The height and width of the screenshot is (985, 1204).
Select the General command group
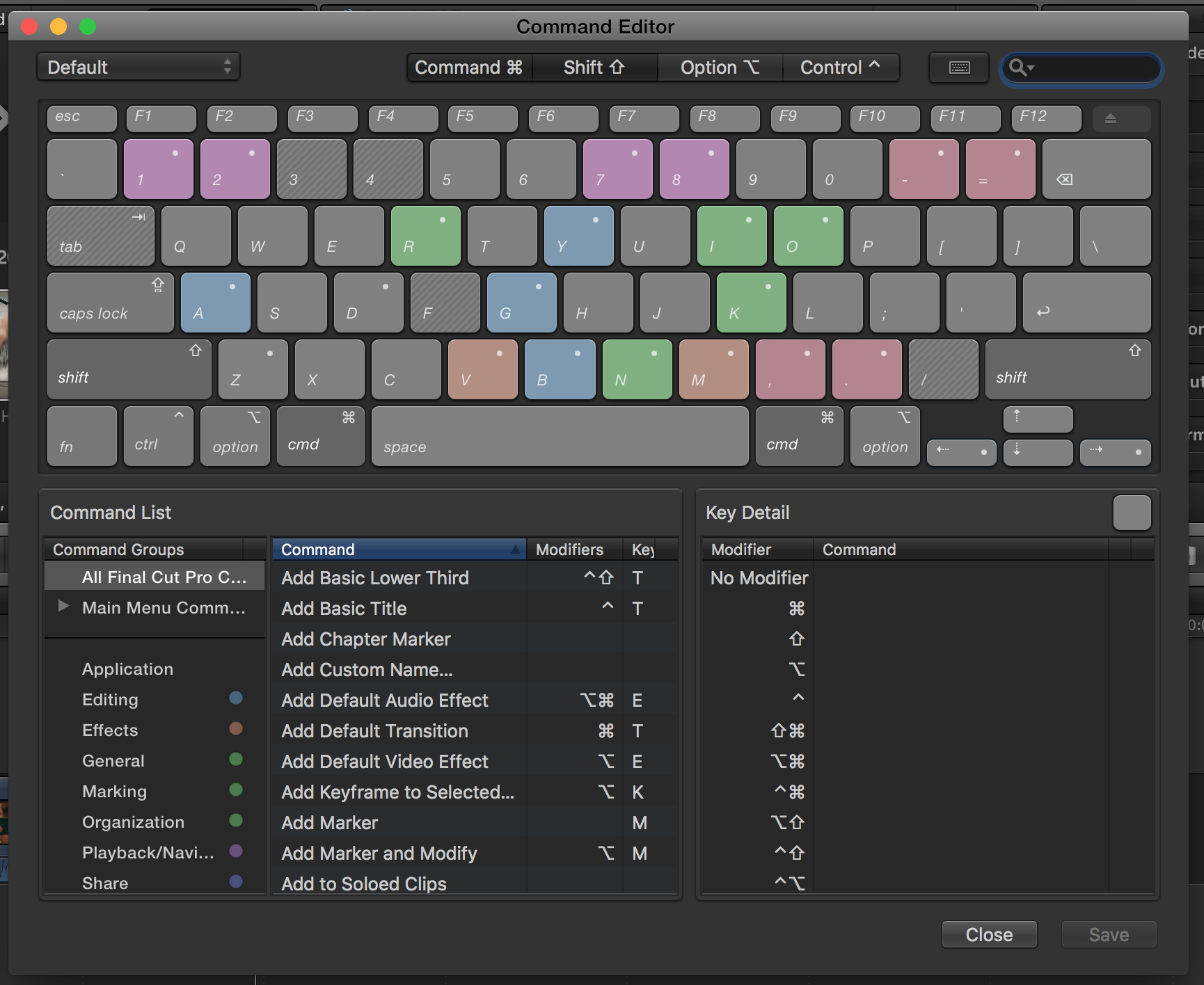pyautogui.click(x=154, y=761)
